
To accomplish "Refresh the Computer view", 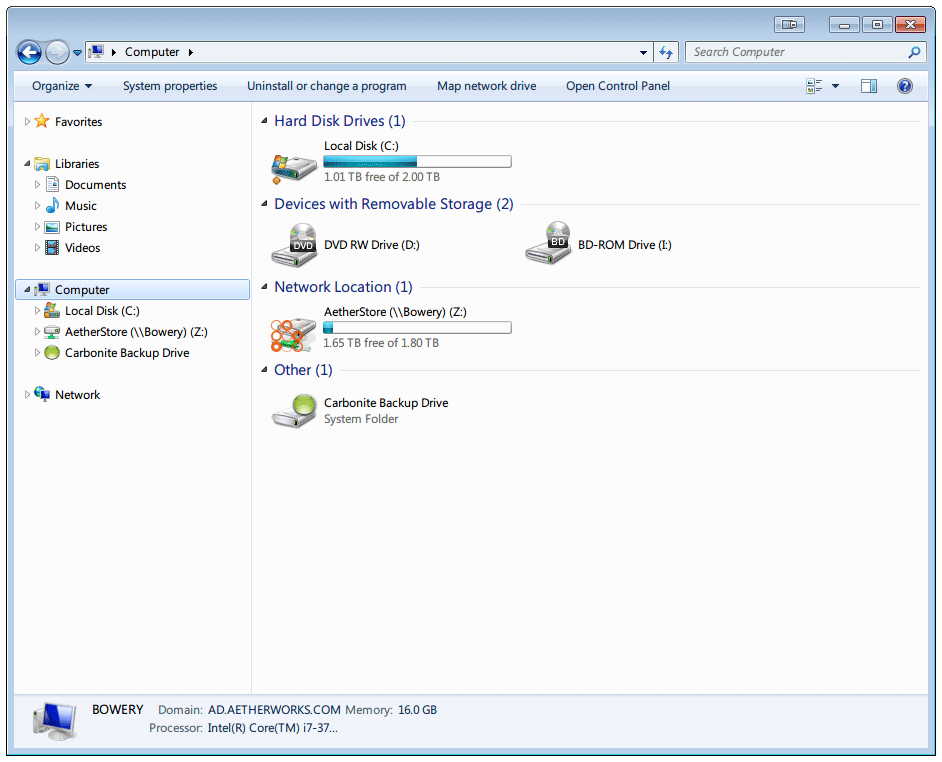I will (666, 52).
